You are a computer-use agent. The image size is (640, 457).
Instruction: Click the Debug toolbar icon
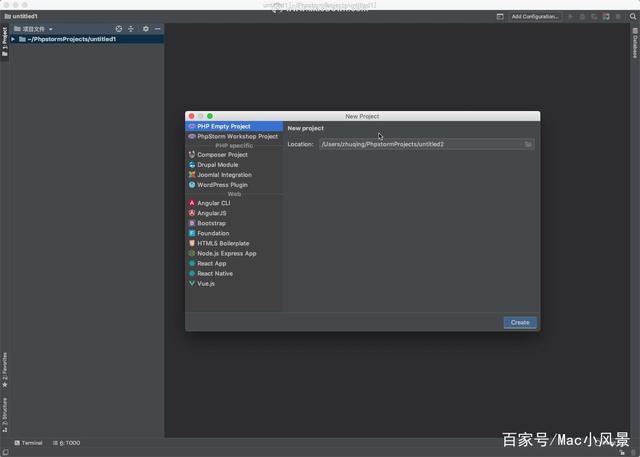(x=582, y=16)
